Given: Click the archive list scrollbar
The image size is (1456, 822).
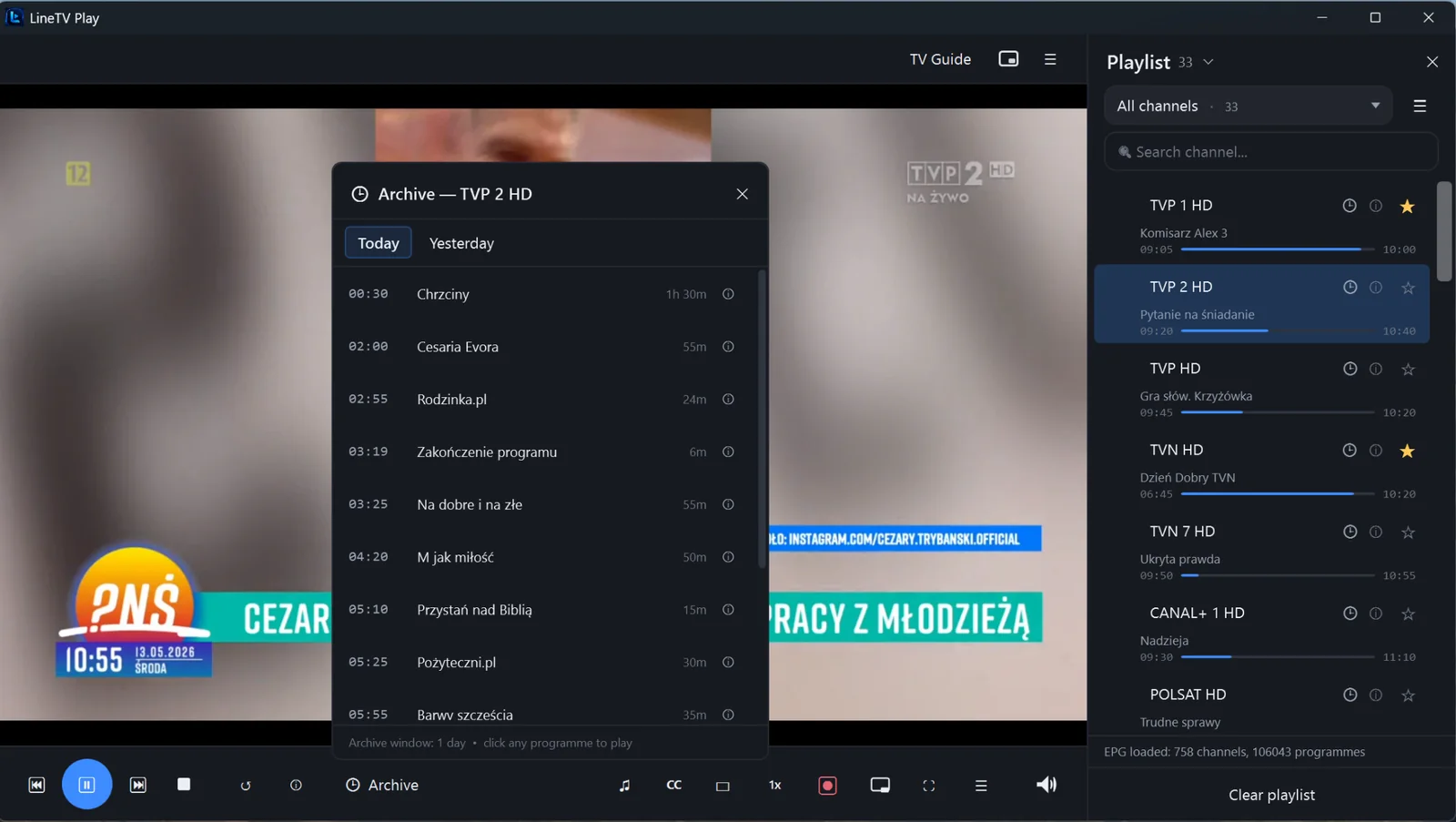Looking at the screenshot, I should pos(762,419).
